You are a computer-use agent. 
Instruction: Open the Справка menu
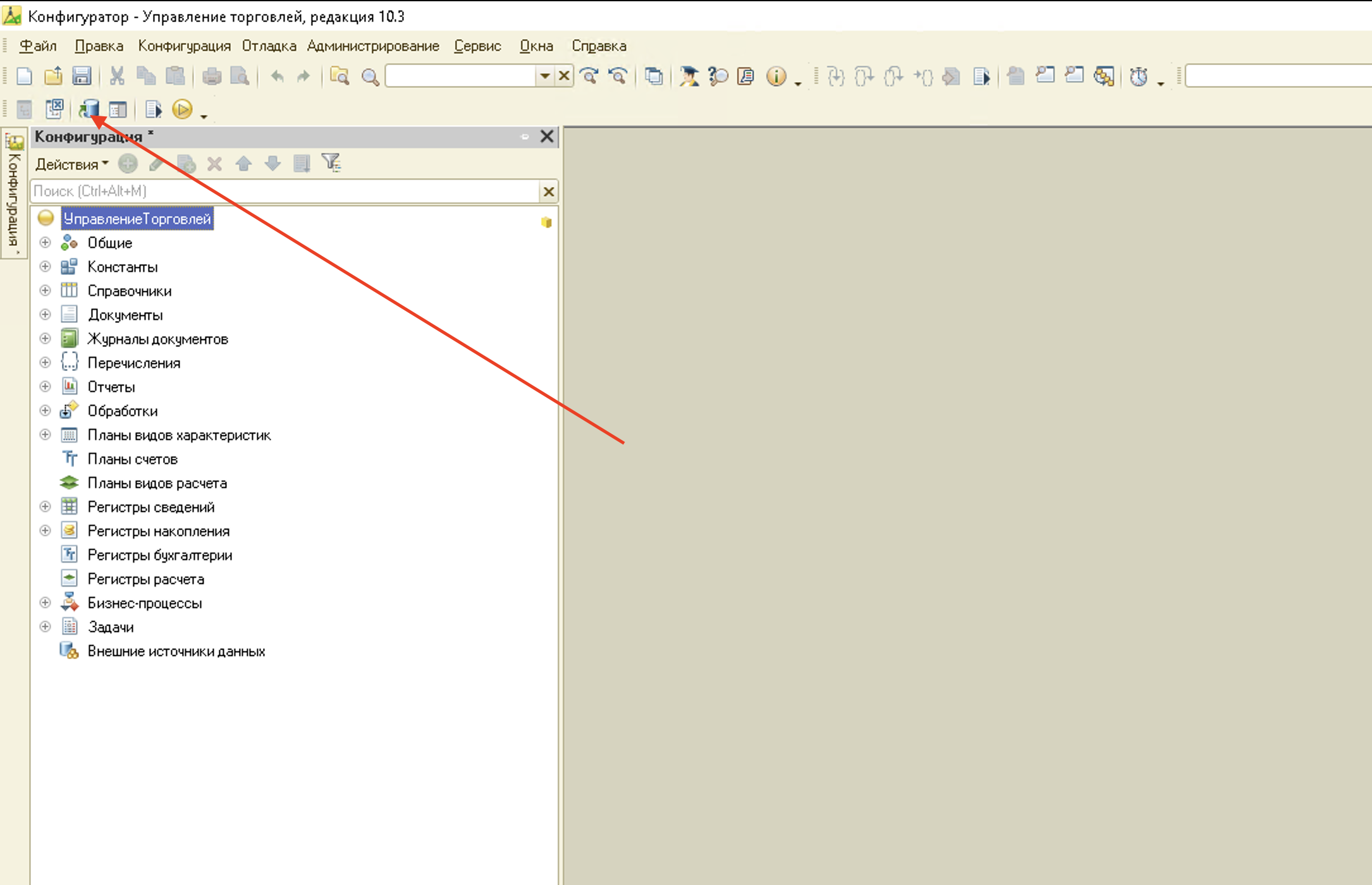click(x=599, y=46)
